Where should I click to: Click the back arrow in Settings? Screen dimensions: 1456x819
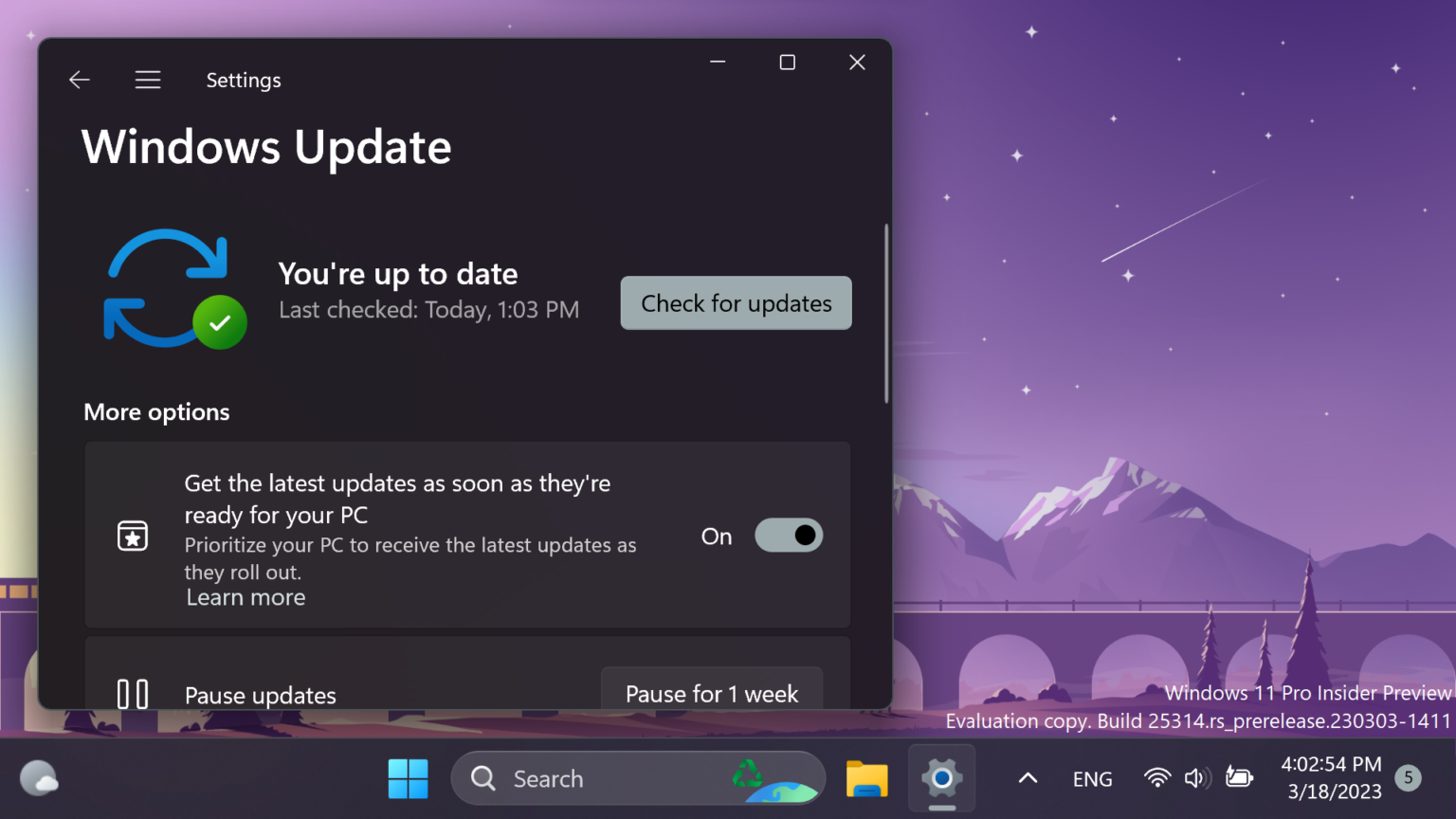pyautogui.click(x=79, y=80)
